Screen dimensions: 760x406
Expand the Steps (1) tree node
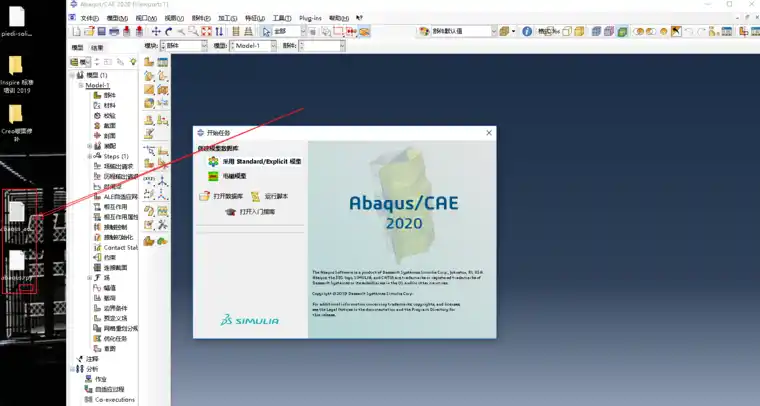(x=90, y=156)
